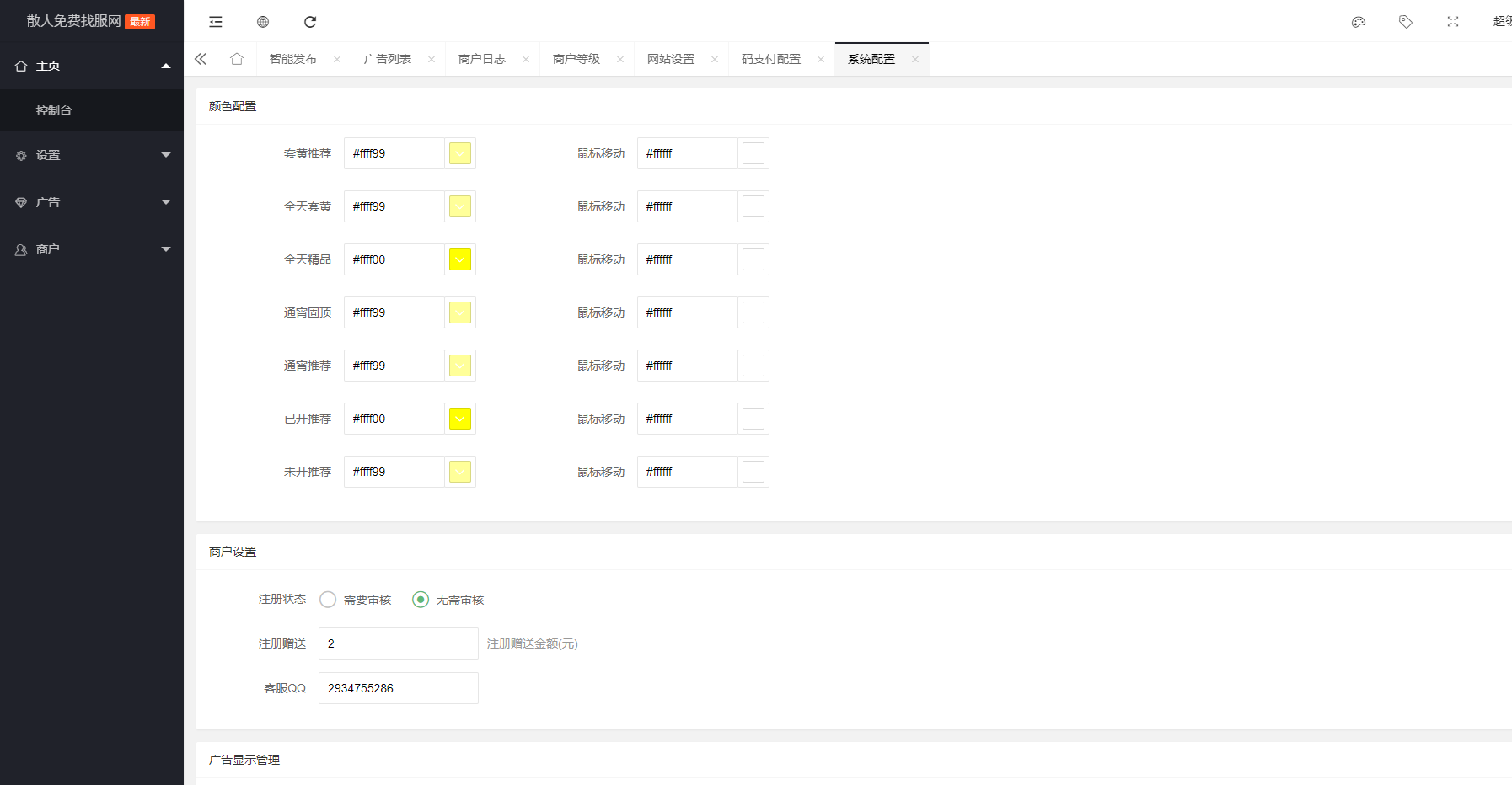Open 鼠标移动 swatch in 全天精品 row
1512x785 pixels.
pyautogui.click(x=753, y=259)
